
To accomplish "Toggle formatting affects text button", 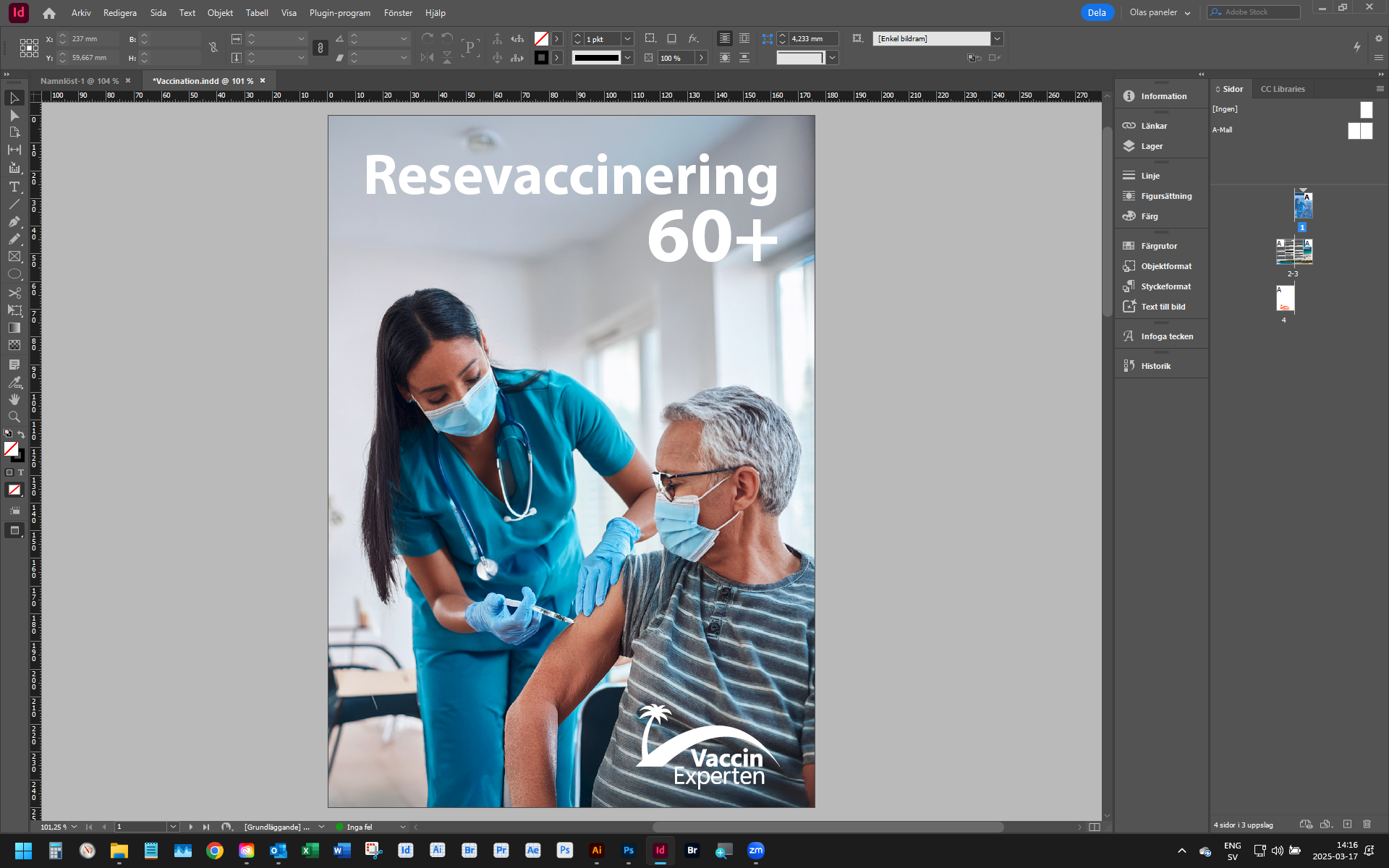I will [x=20, y=472].
